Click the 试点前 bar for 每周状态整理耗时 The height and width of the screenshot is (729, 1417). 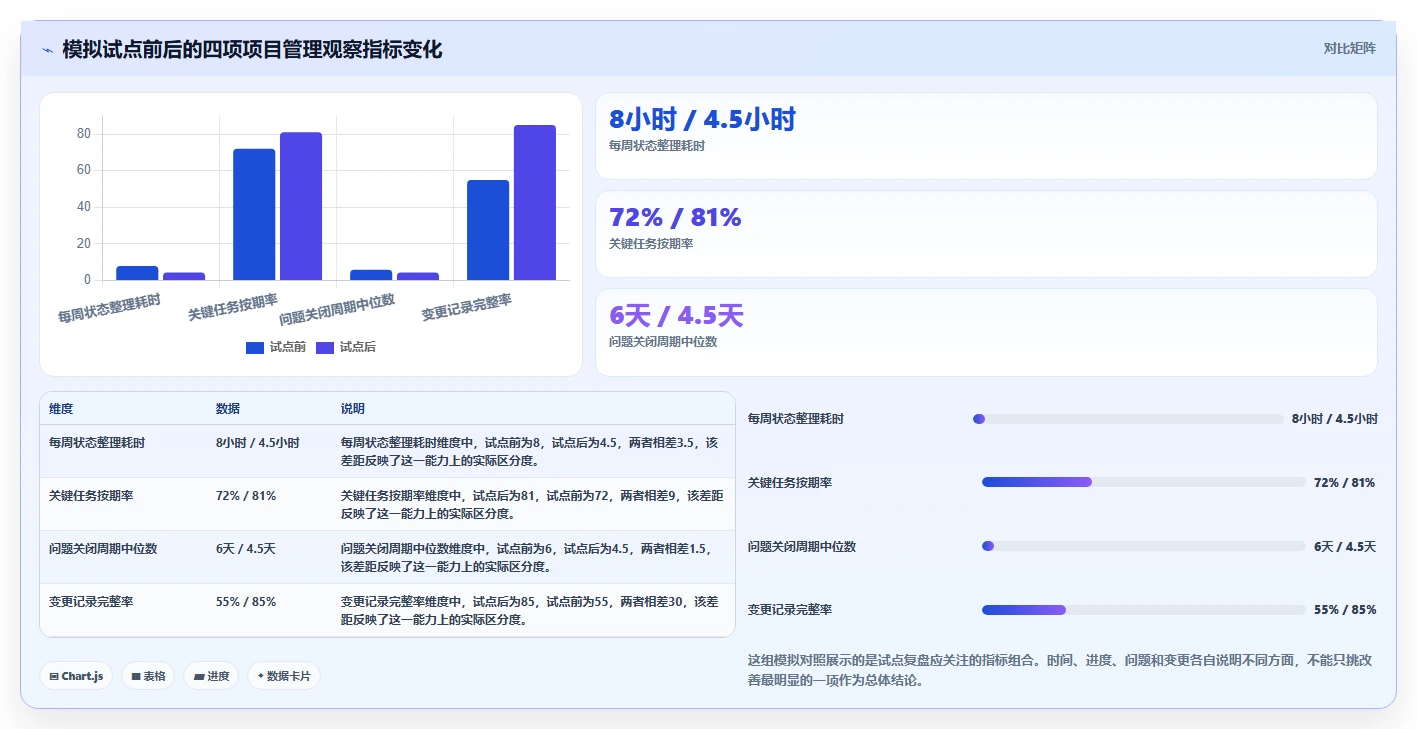click(x=137, y=273)
